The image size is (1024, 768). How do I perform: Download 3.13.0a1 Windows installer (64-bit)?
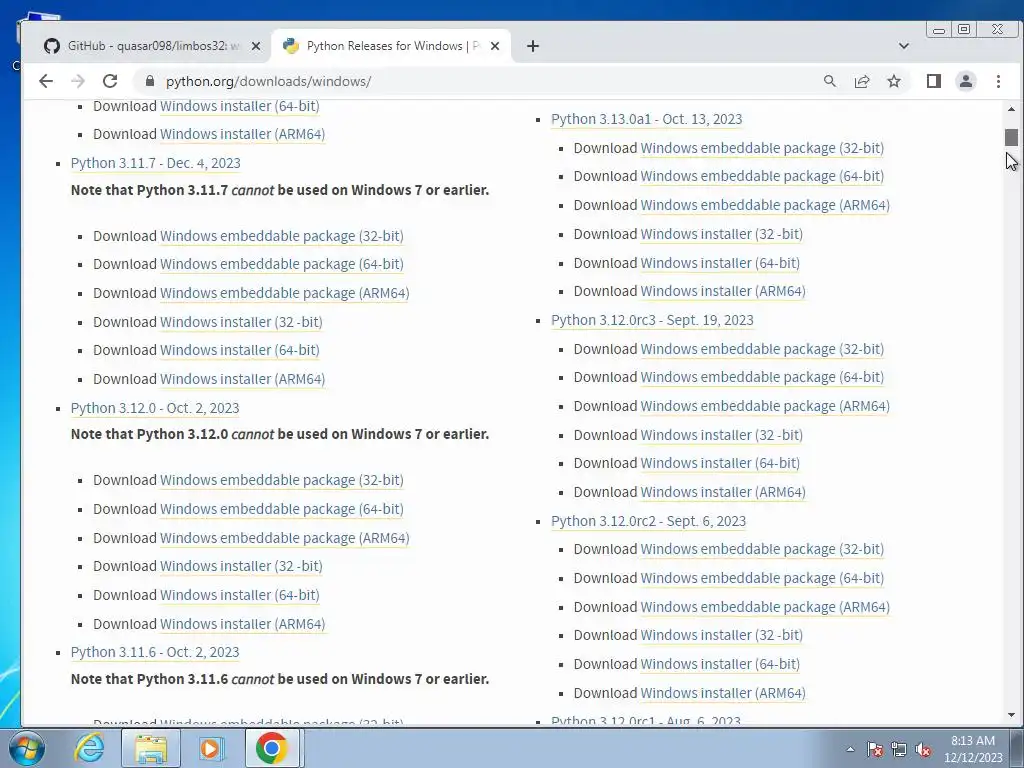(x=720, y=263)
